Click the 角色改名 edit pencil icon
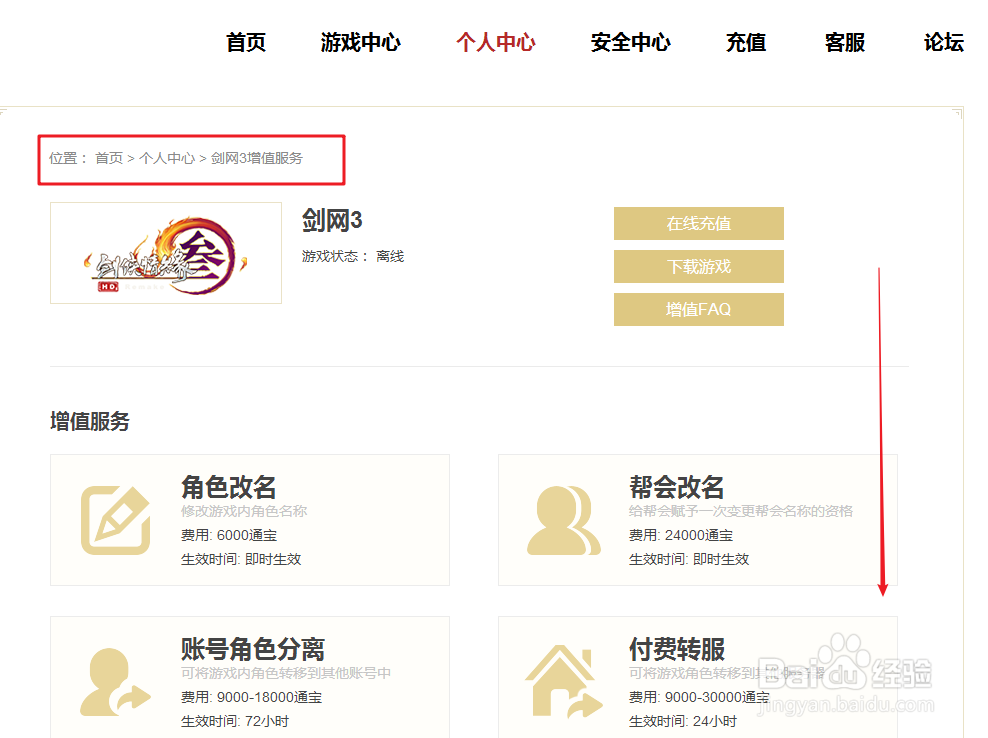 (116, 520)
